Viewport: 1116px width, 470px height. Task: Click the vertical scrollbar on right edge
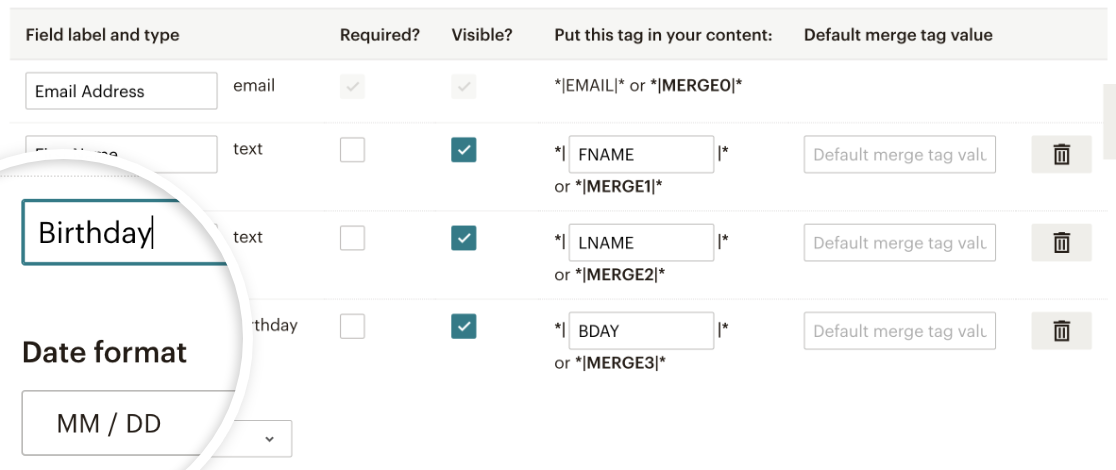[x=1109, y=121]
